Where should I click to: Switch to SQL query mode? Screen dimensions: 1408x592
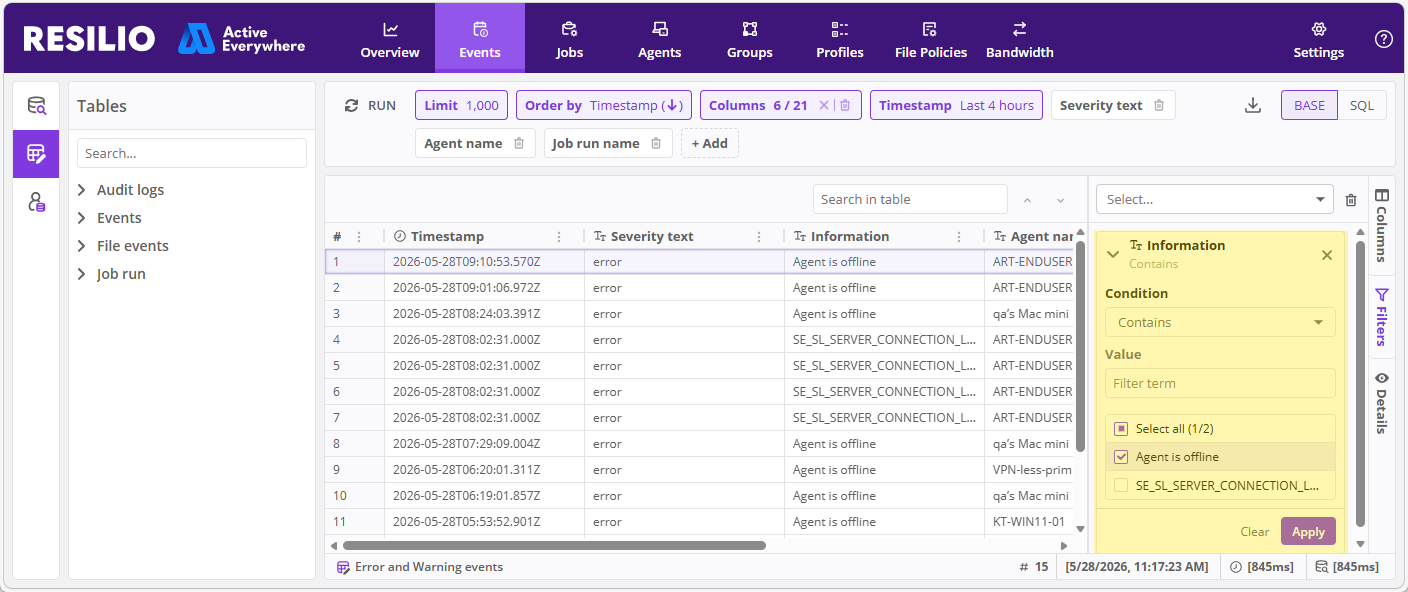coord(1362,105)
